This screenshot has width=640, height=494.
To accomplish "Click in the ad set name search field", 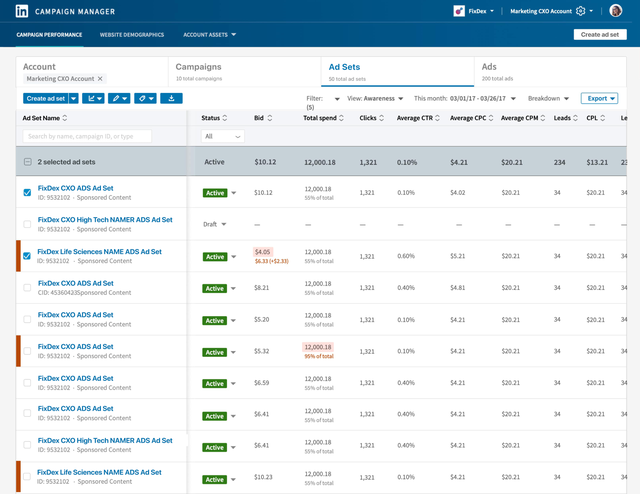I will tap(87, 136).
